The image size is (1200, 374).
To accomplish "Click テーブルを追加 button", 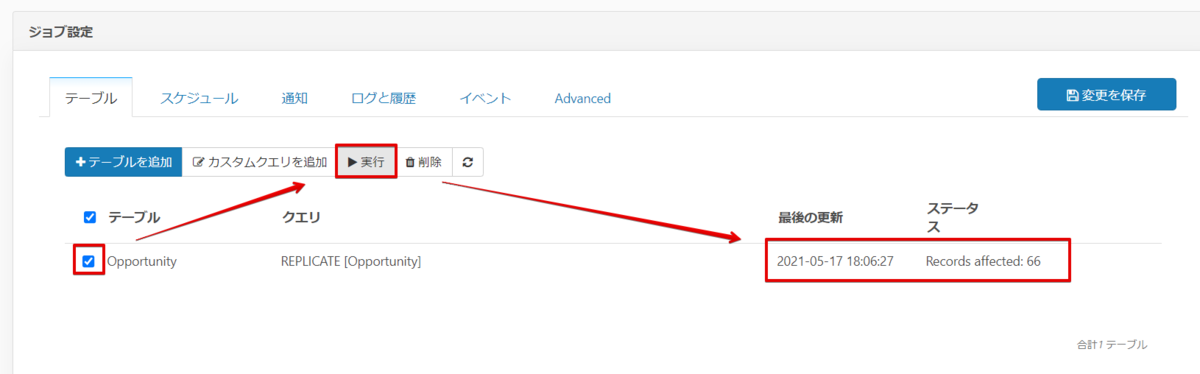I will 124,162.
